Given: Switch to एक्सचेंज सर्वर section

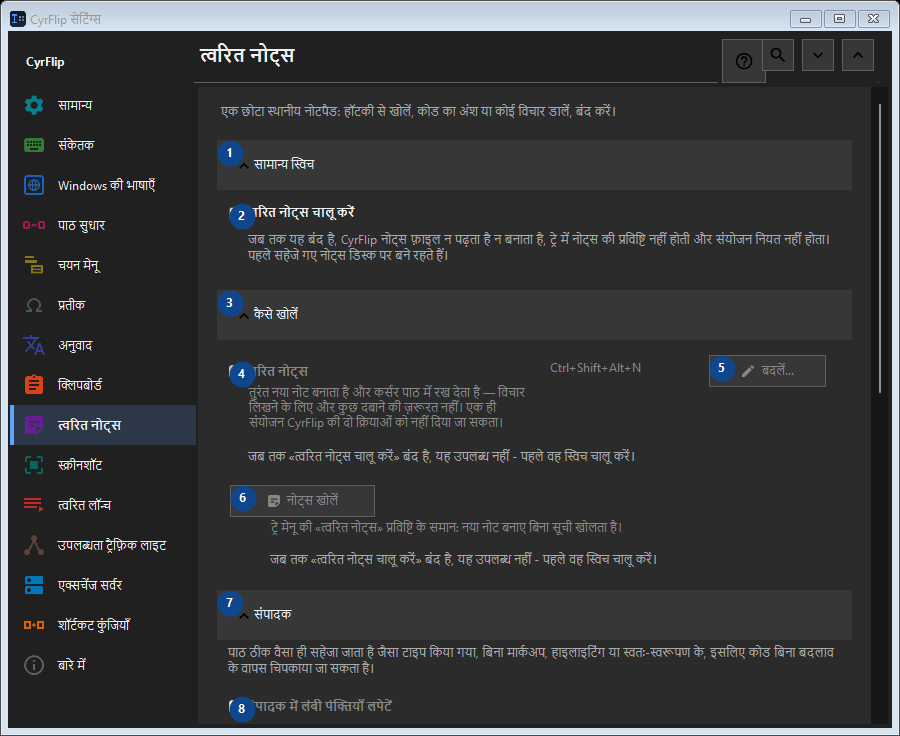Looking at the screenshot, I should 103,585.
